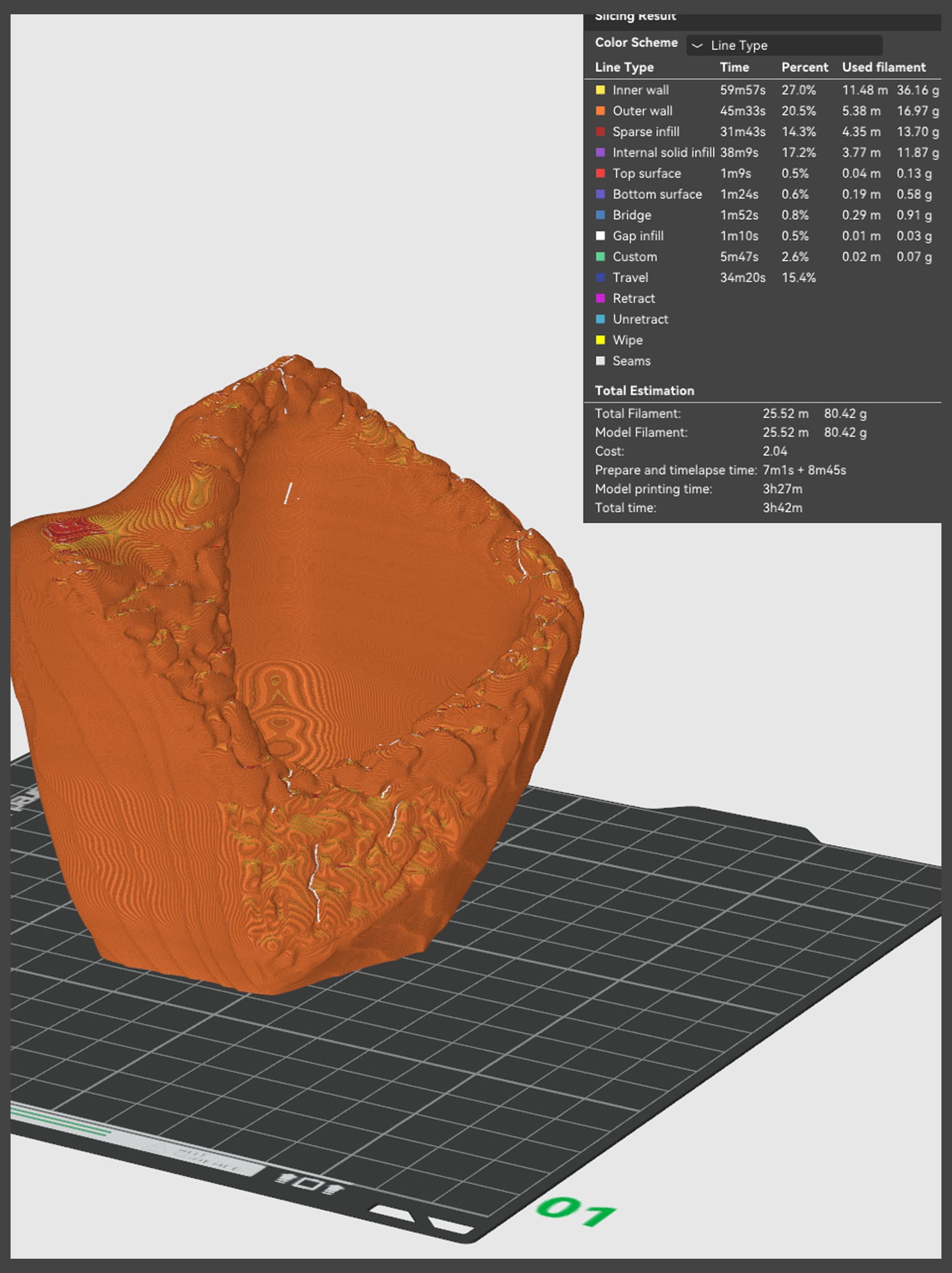Viewport: 952px width, 1273px height.
Task: Click the Time column header
Action: tap(735, 67)
